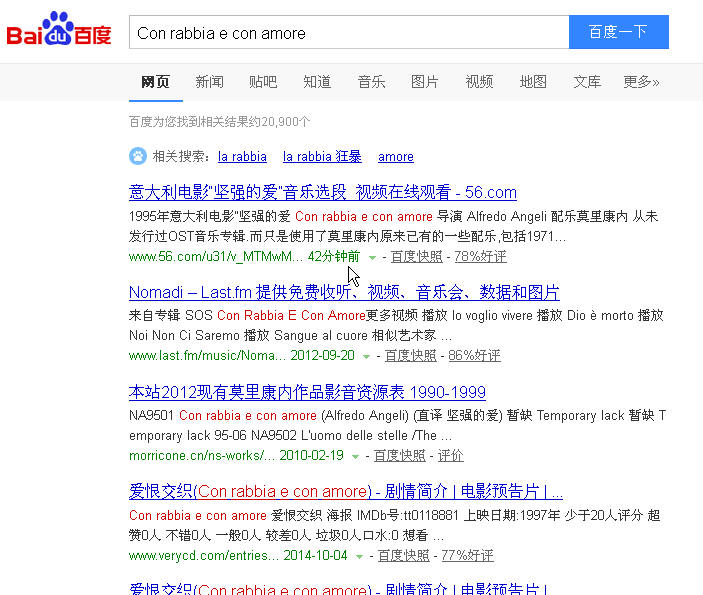The image size is (703, 595).
Task: Open the 爱恨交织 verycd result title
Action: click(346, 492)
